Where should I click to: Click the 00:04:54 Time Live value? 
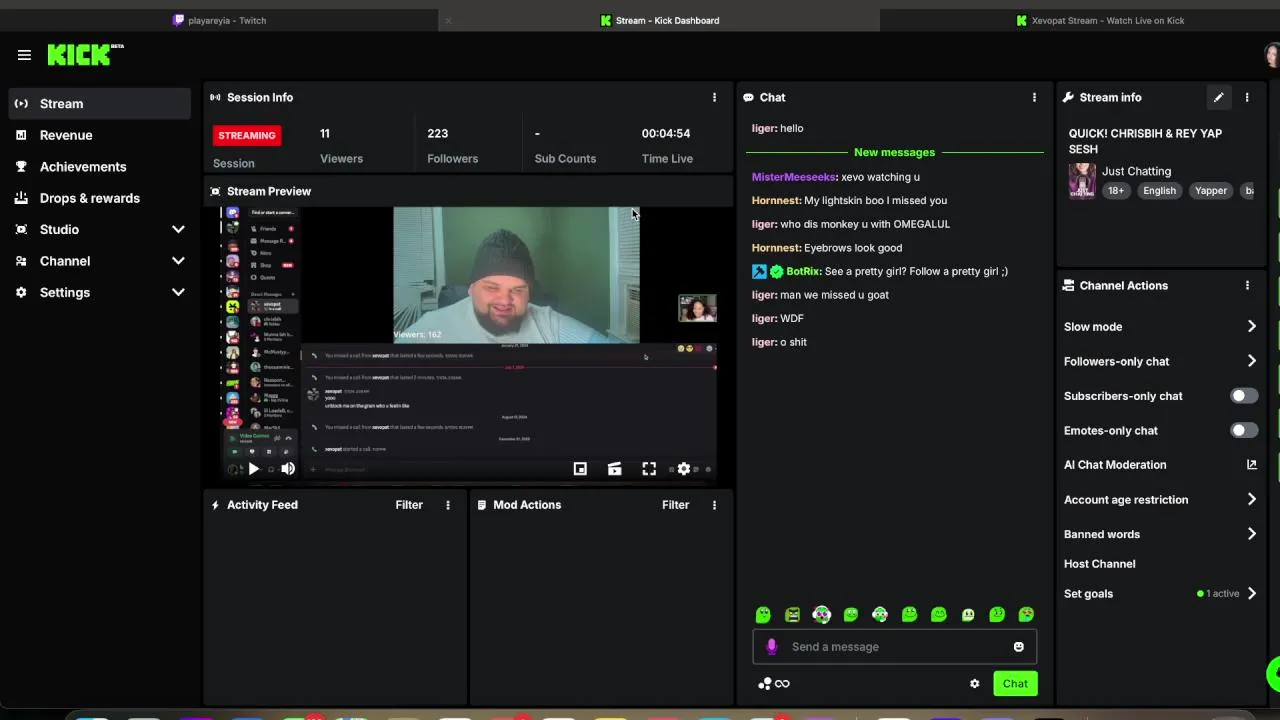coord(667,133)
